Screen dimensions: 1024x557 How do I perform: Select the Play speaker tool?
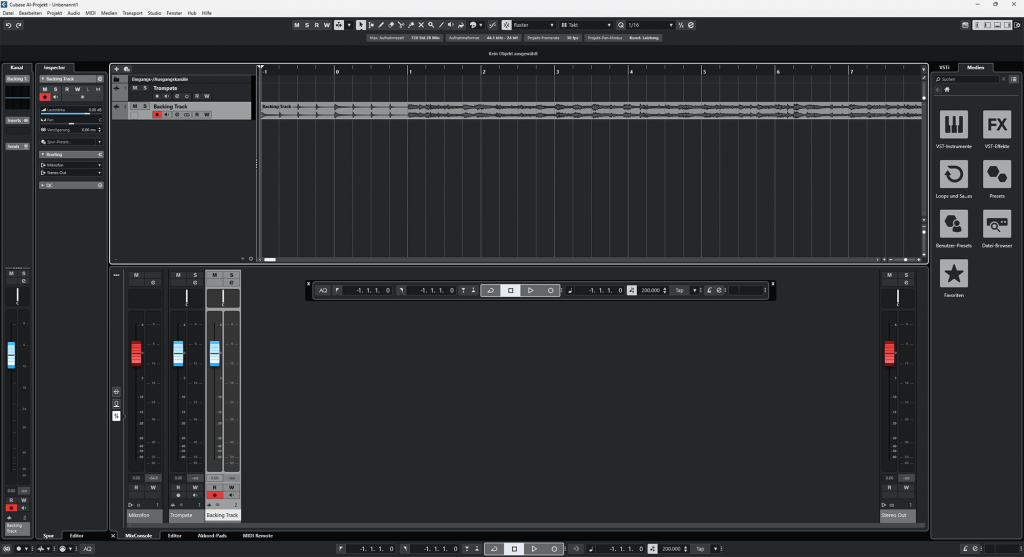pos(451,25)
